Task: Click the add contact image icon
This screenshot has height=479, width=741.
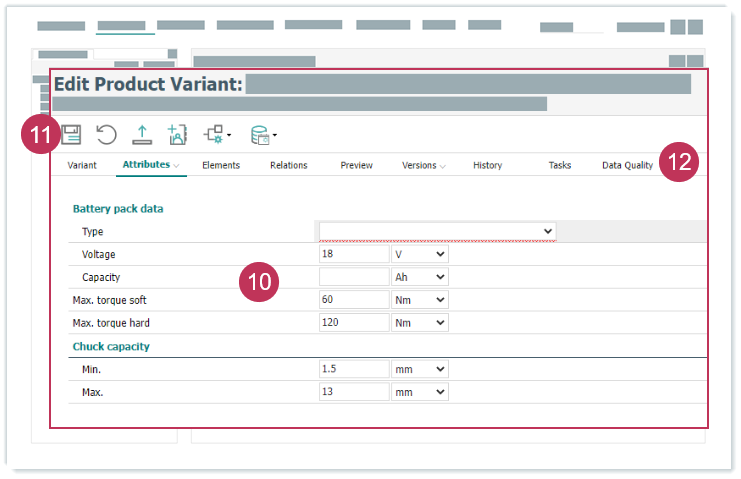Action: pyautogui.click(x=177, y=134)
